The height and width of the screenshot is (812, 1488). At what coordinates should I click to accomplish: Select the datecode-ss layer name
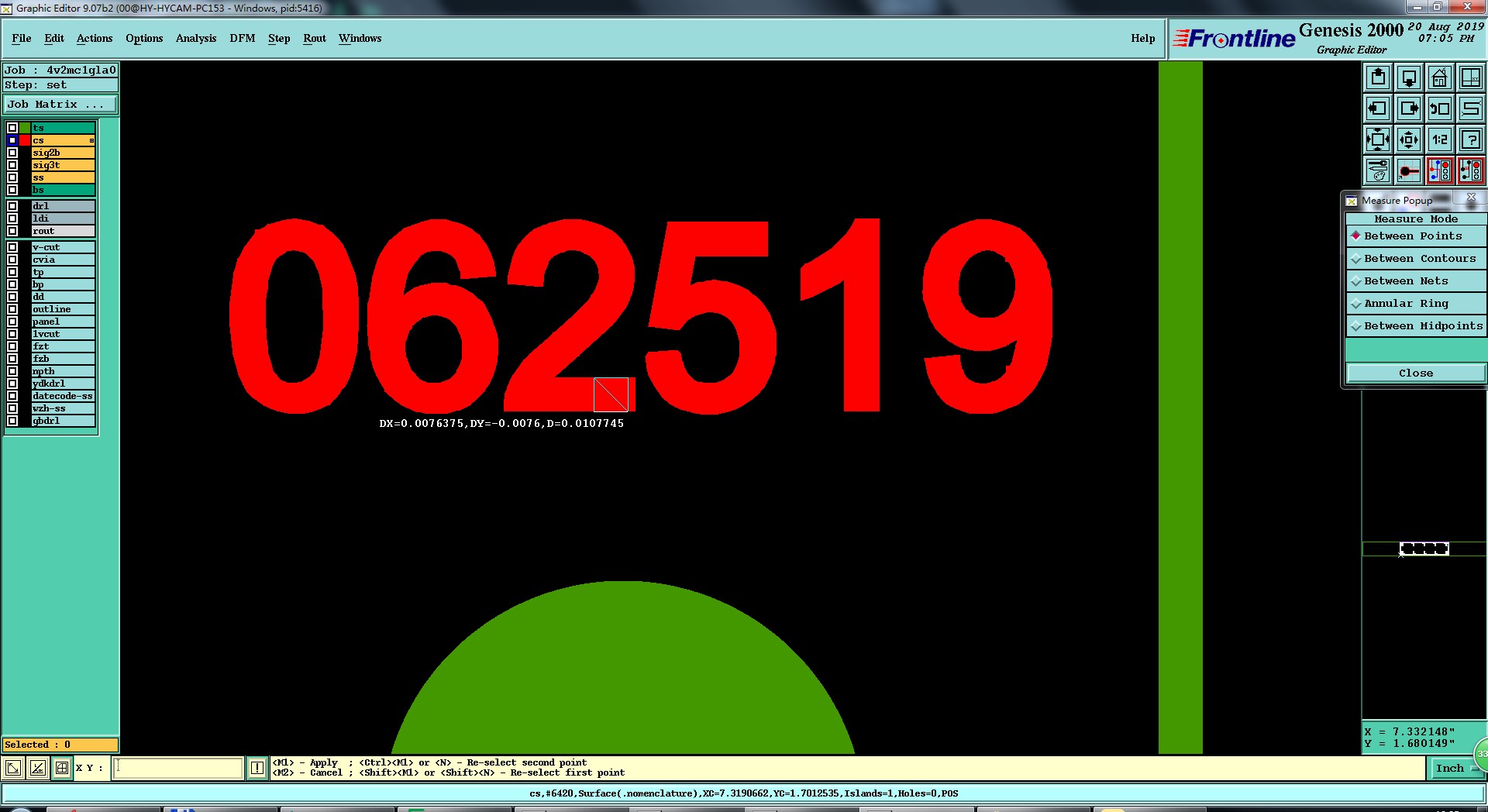click(64, 396)
